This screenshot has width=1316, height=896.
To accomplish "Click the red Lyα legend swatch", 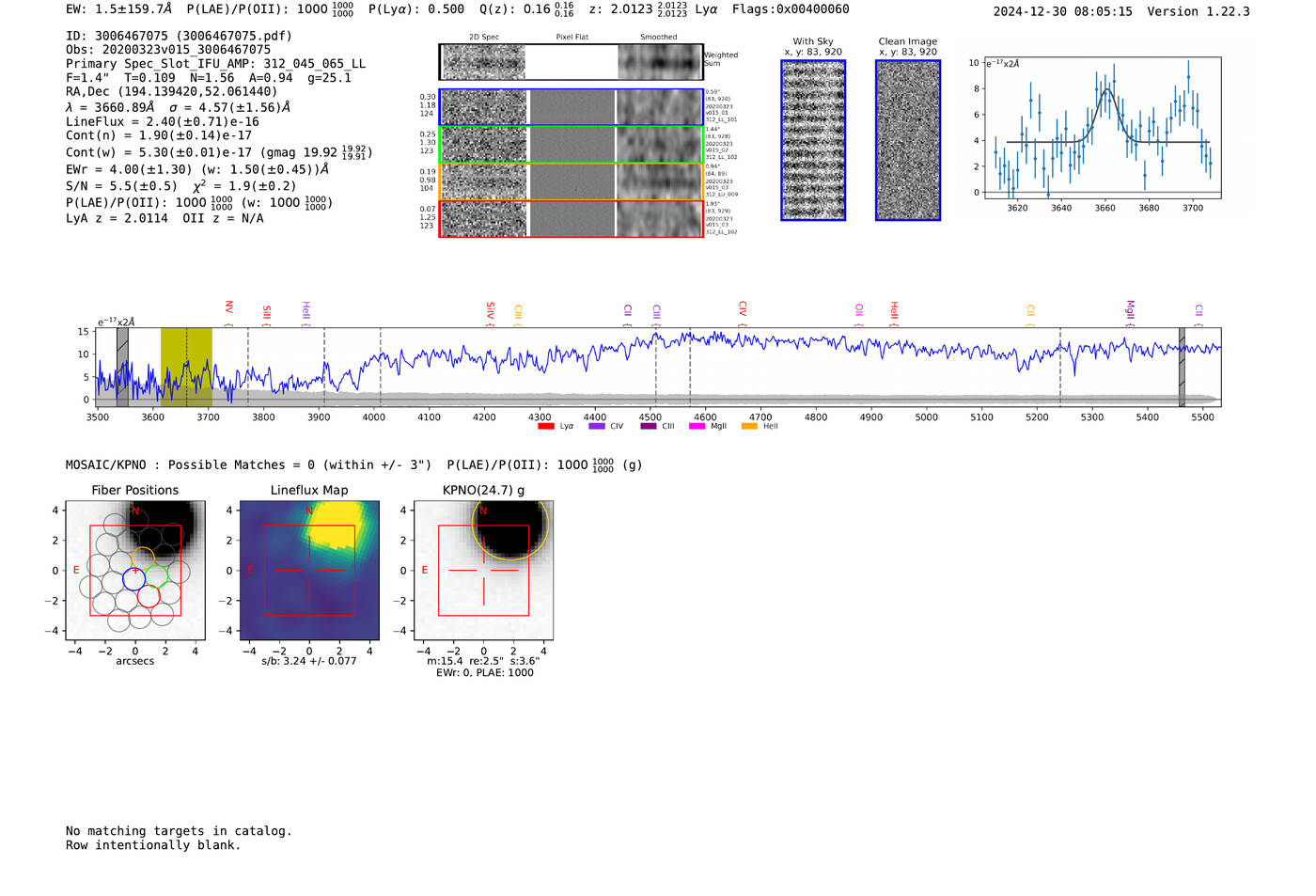I will click(x=545, y=427).
